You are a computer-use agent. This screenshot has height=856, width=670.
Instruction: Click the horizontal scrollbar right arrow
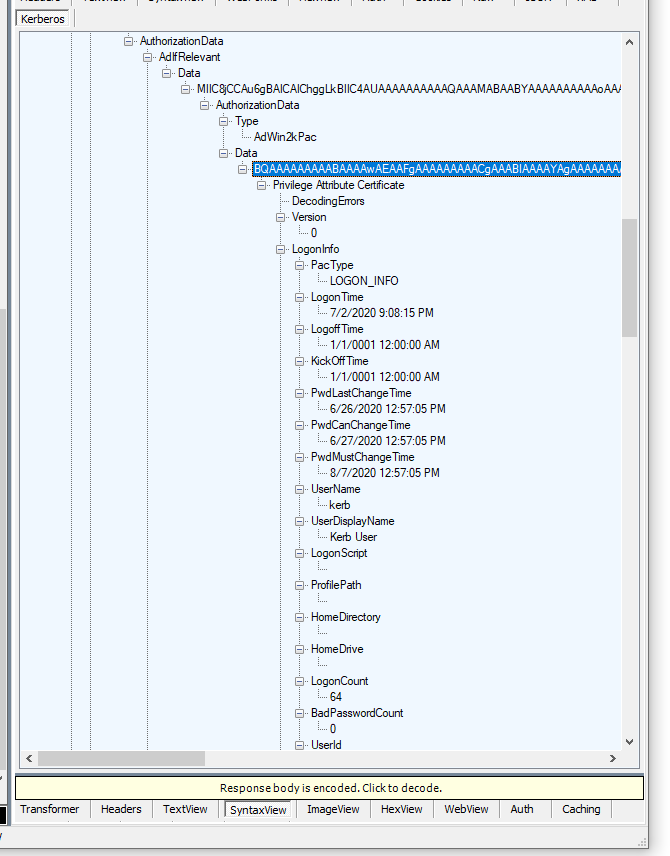pyautogui.click(x=613, y=758)
